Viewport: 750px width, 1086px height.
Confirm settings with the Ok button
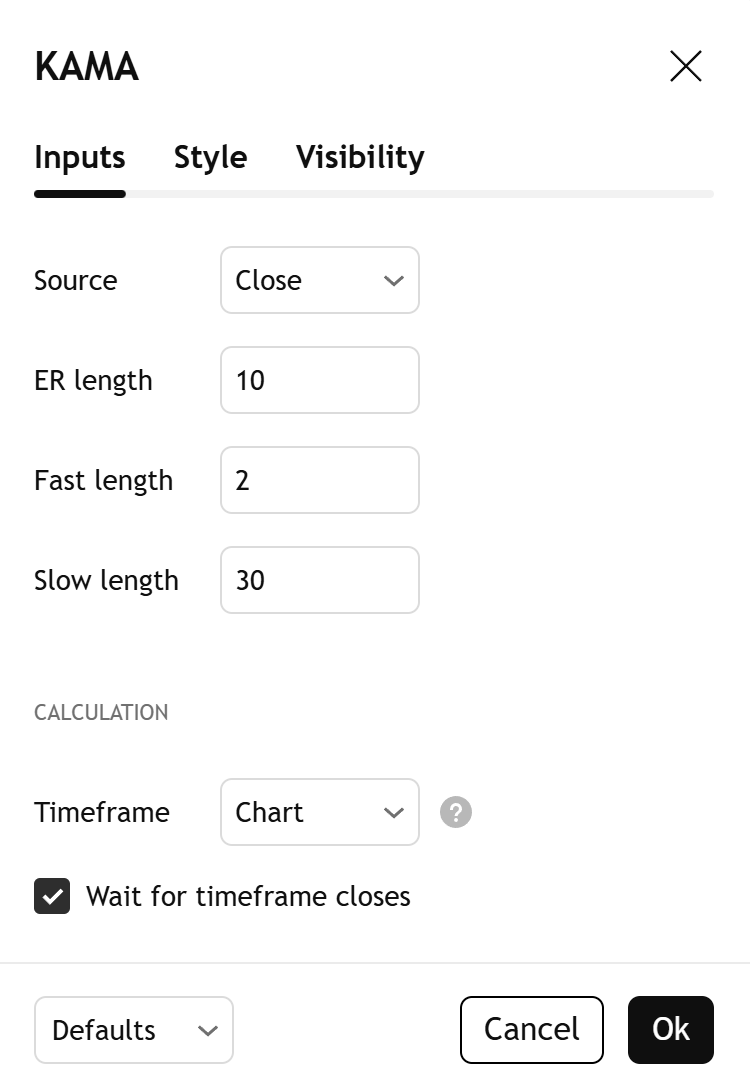coord(670,1030)
